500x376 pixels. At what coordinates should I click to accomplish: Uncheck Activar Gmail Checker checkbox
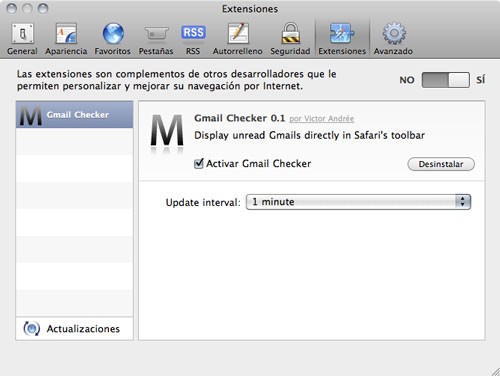[x=199, y=164]
